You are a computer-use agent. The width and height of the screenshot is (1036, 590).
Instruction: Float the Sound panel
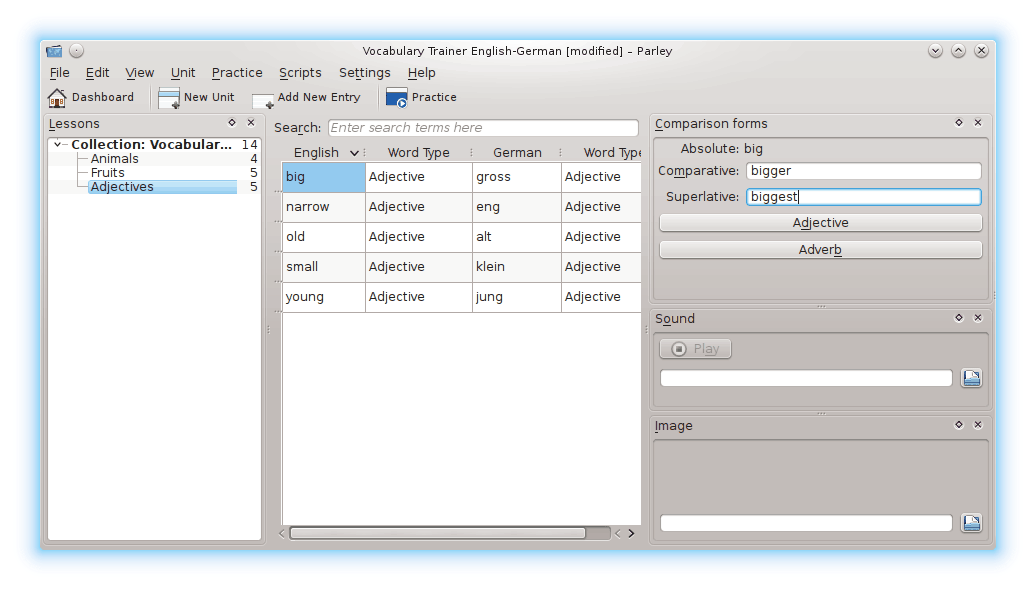click(x=959, y=318)
